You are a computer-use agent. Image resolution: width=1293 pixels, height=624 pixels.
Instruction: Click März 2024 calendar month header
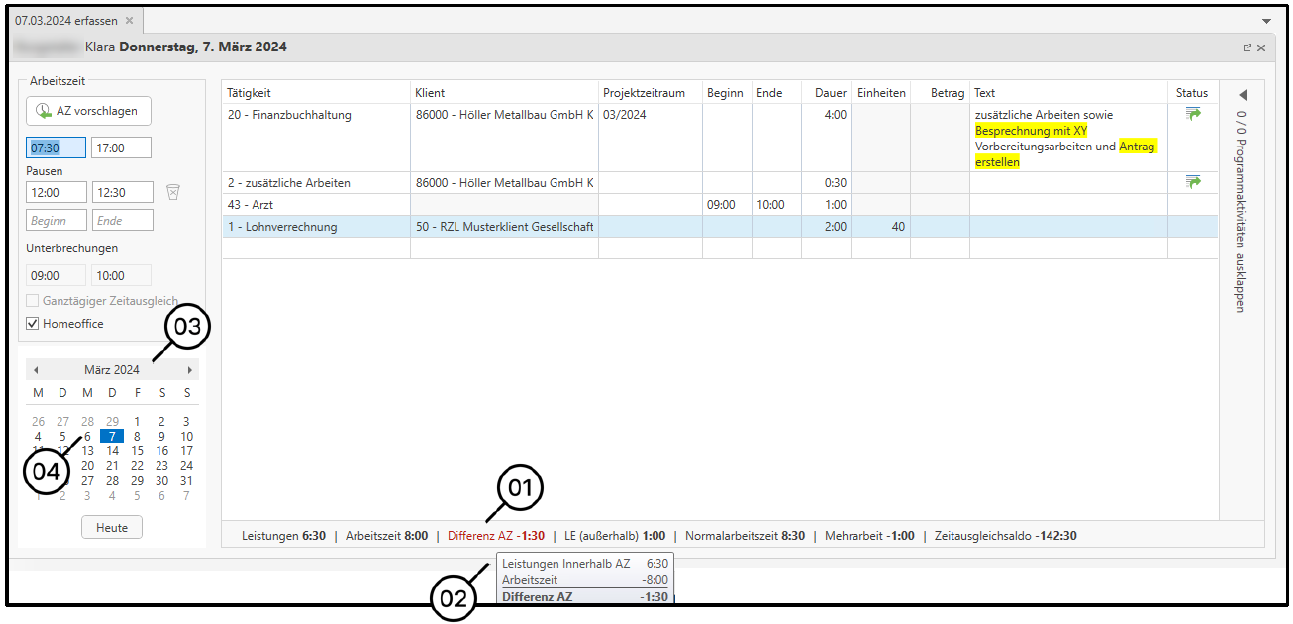tap(112, 370)
